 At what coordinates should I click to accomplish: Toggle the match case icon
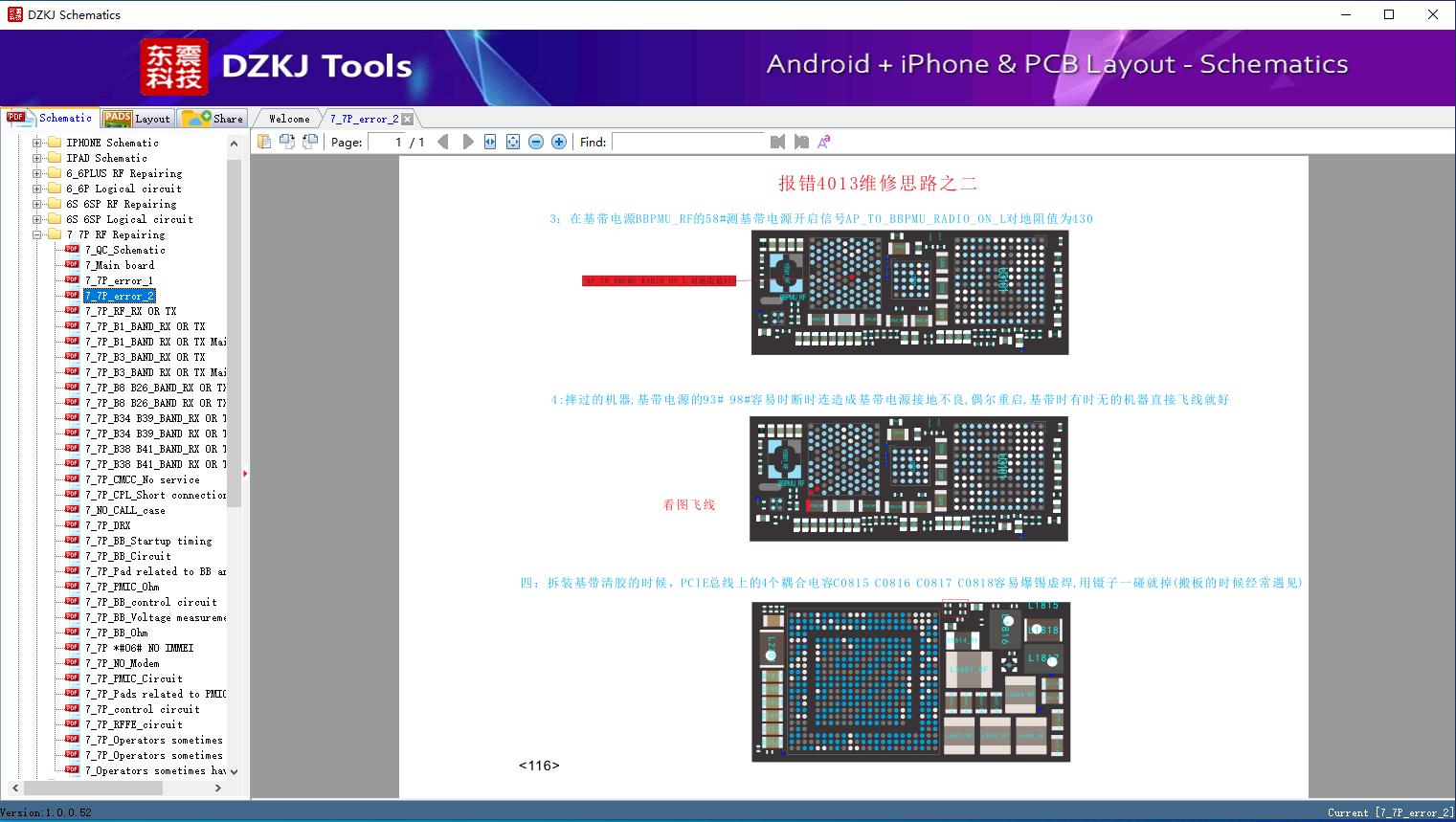click(824, 142)
